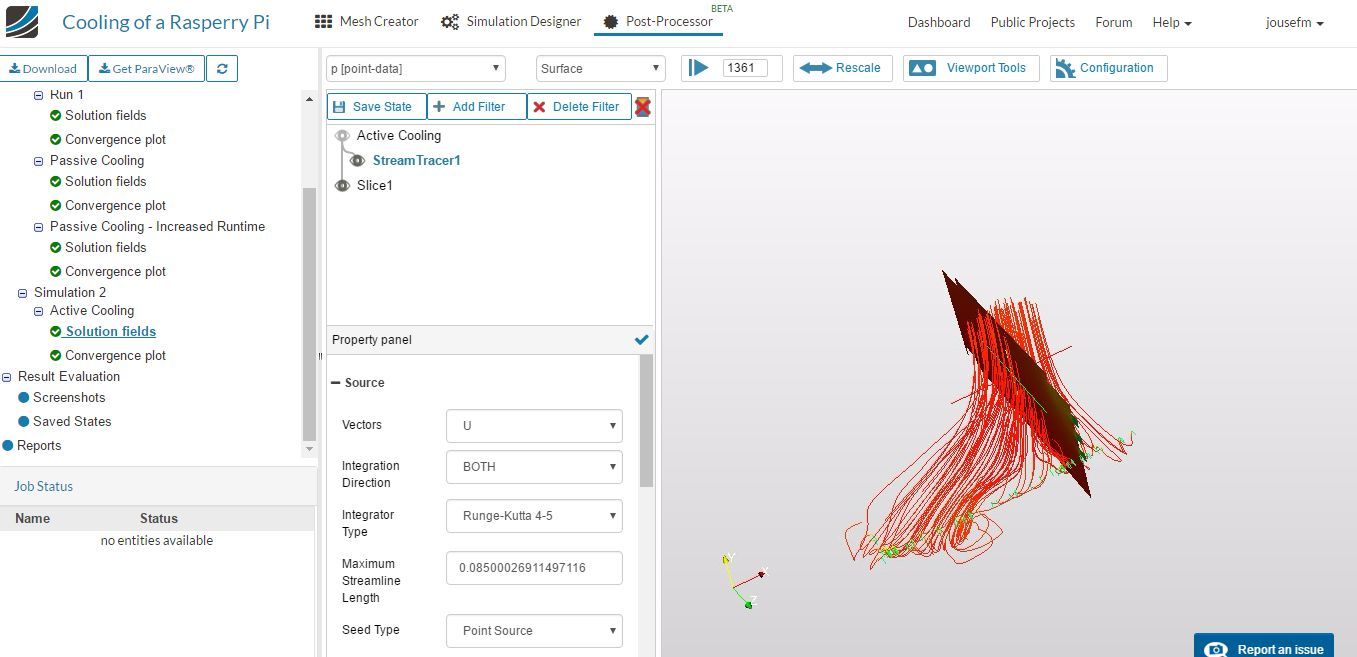Screen dimensions: 1357x657
Task: Select Convergence plot under Passive Cooling - Increased Runtime
Action: [115, 271]
